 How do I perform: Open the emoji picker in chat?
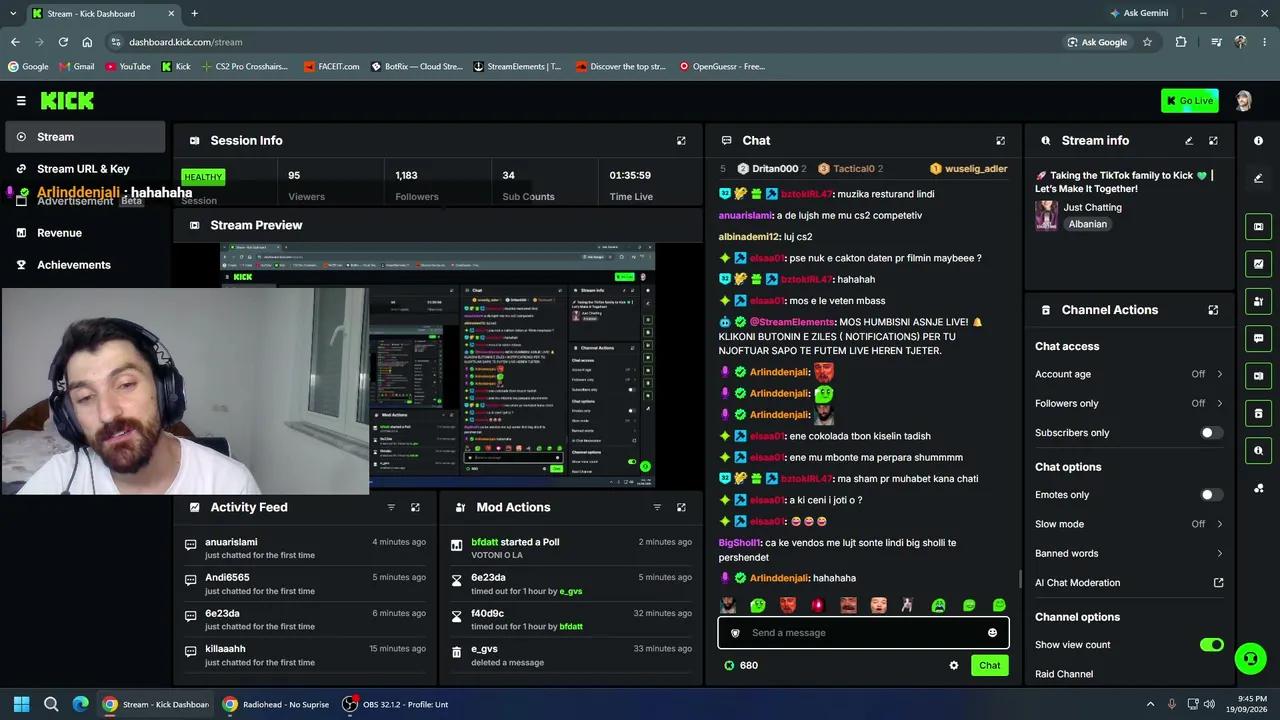(x=992, y=633)
